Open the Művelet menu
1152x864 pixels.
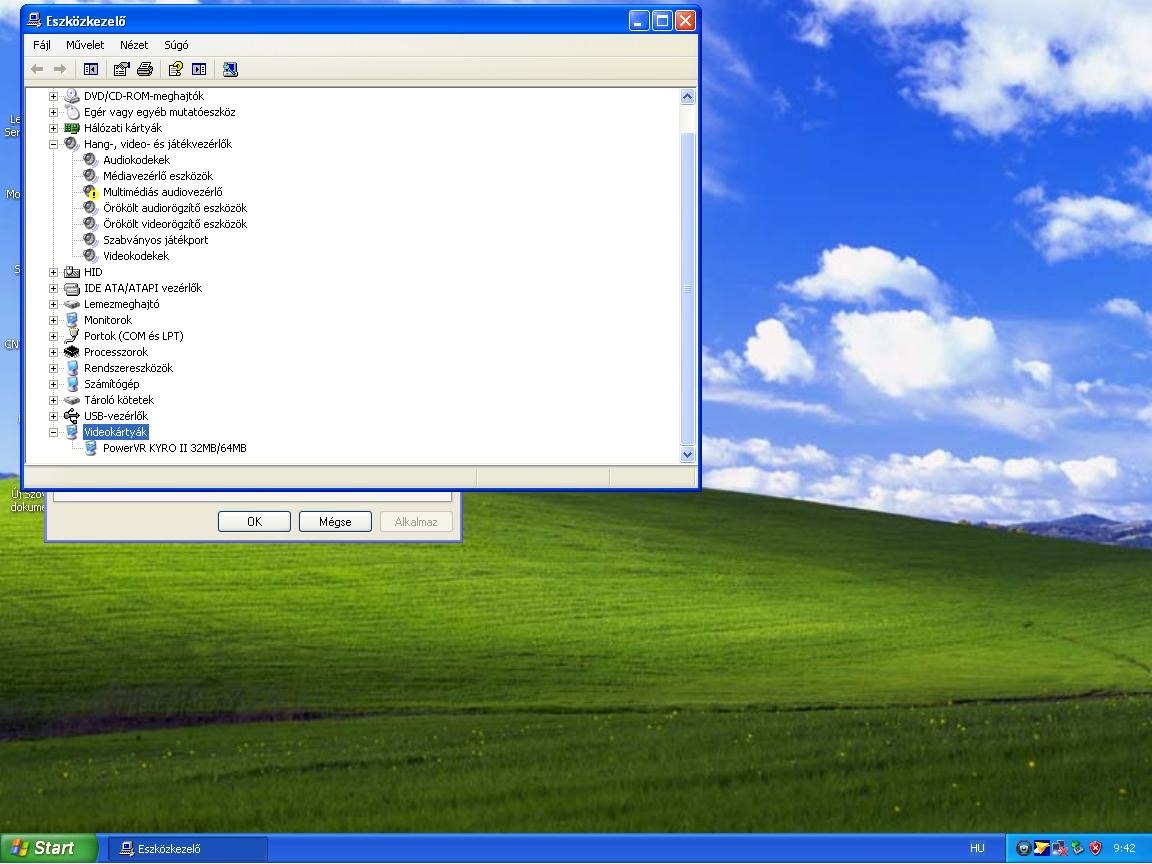click(85, 45)
